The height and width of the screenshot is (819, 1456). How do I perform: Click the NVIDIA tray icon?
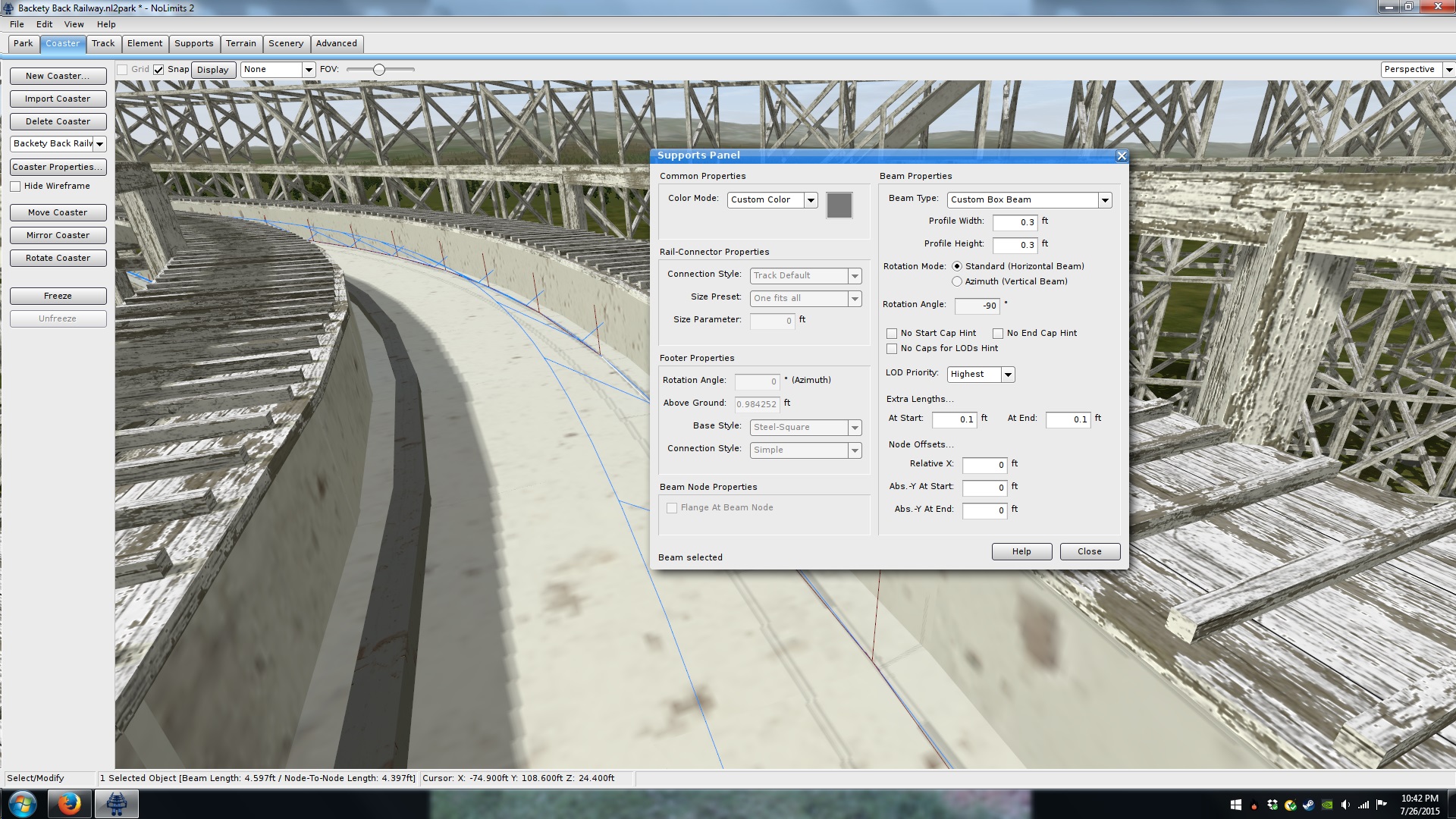coord(1327,805)
